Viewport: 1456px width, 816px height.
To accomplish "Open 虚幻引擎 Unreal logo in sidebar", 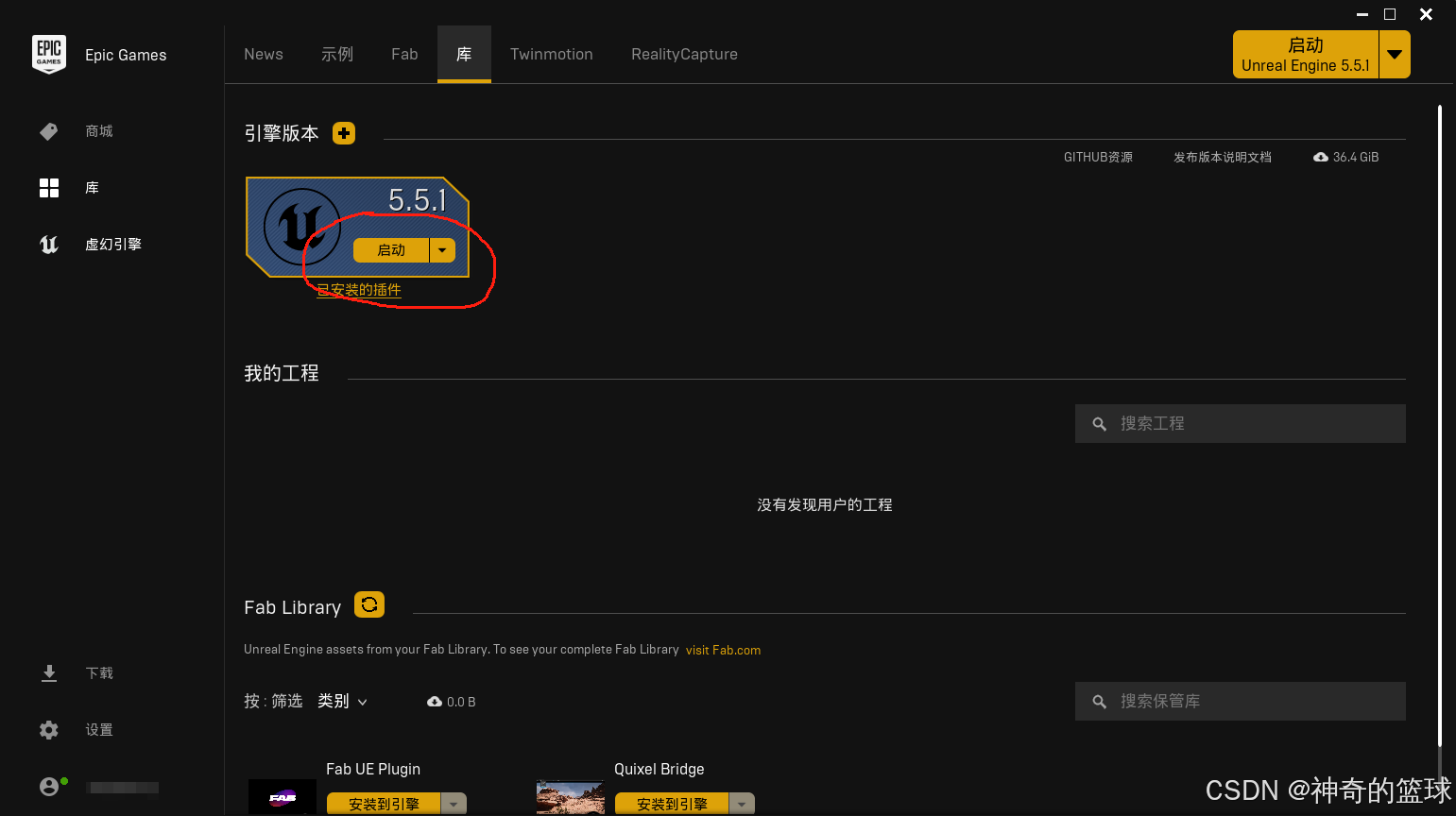I will [49, 245].
